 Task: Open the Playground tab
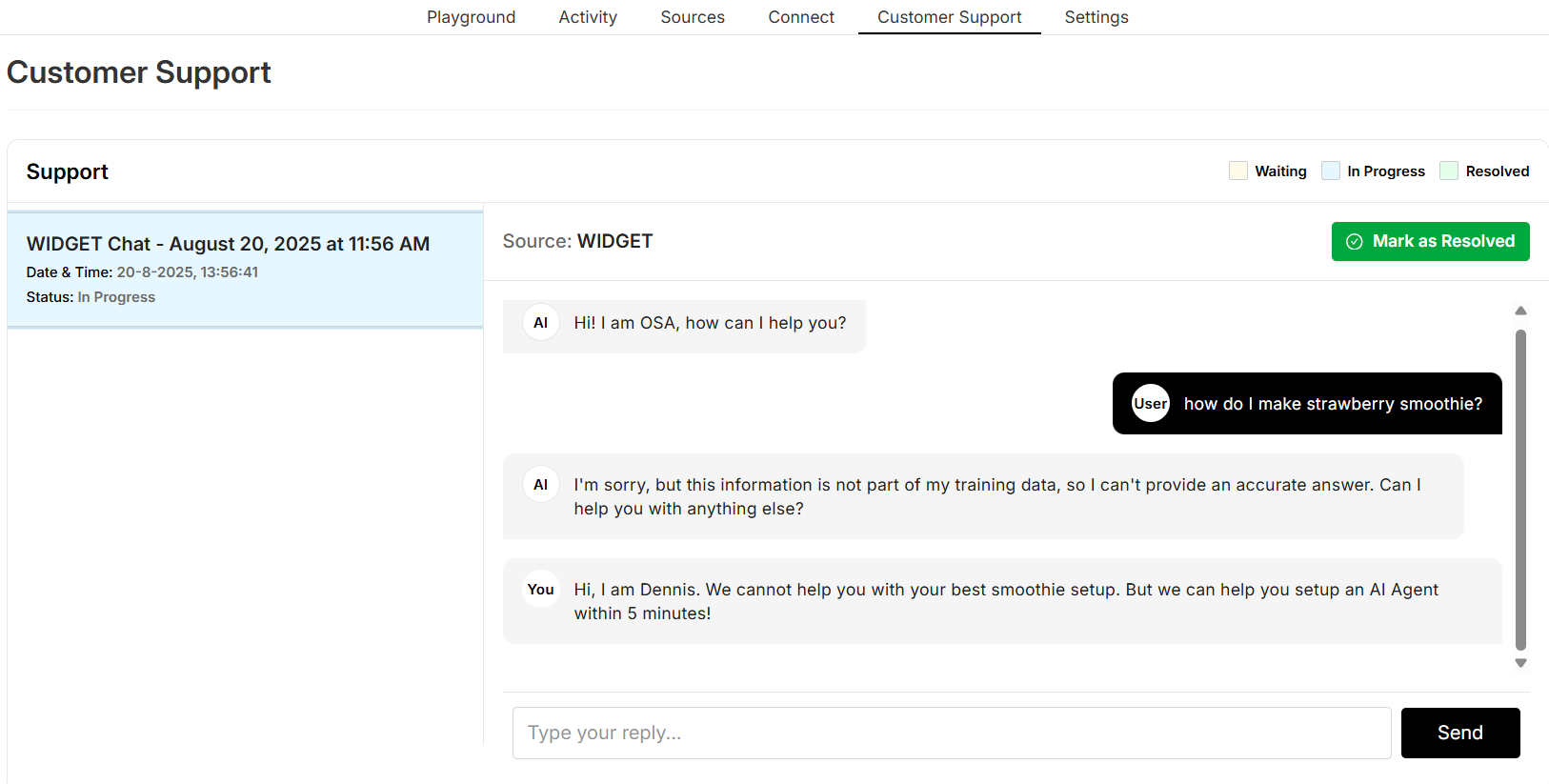(471, 17)
